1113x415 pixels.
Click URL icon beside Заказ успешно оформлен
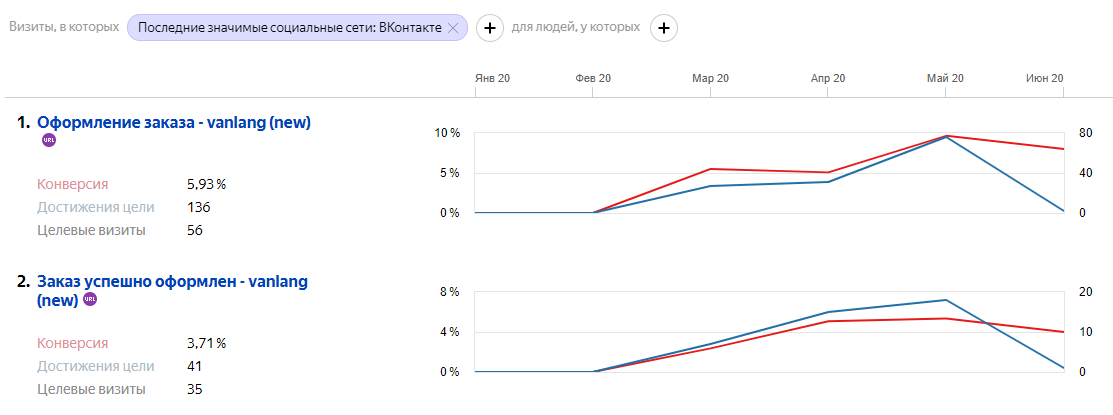90,299
